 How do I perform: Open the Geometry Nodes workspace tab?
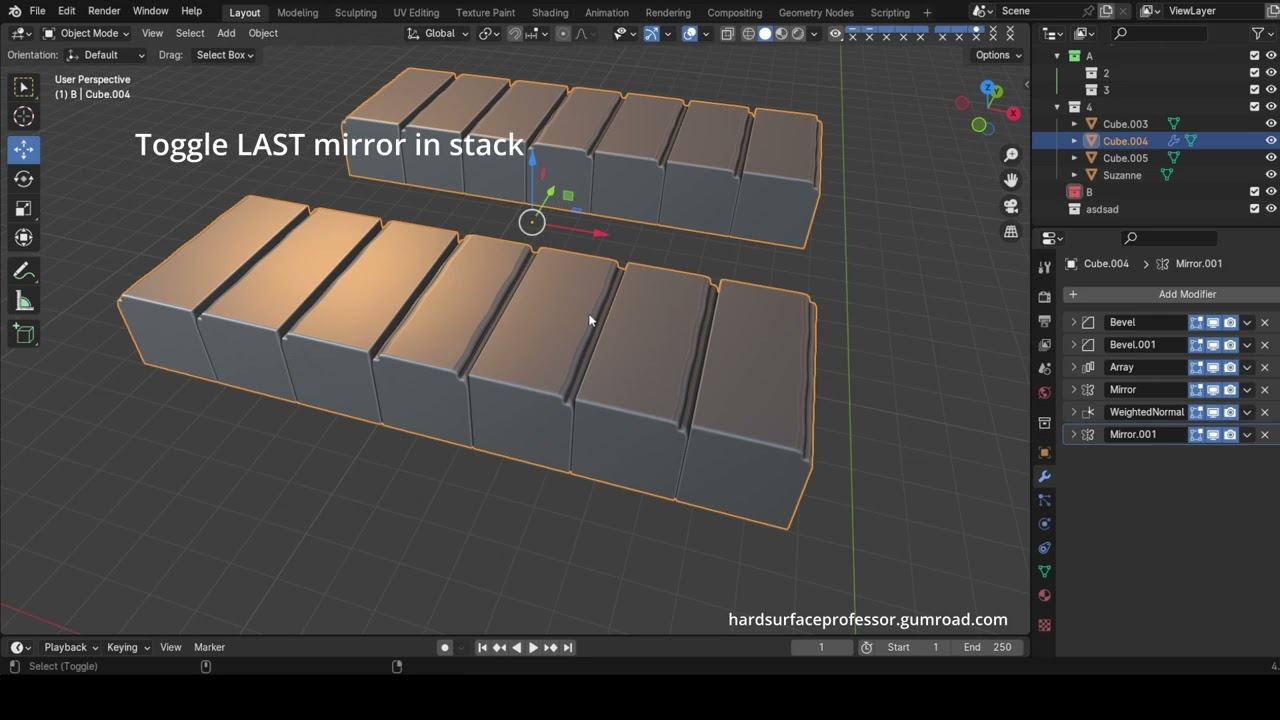(x=816, y=12)
